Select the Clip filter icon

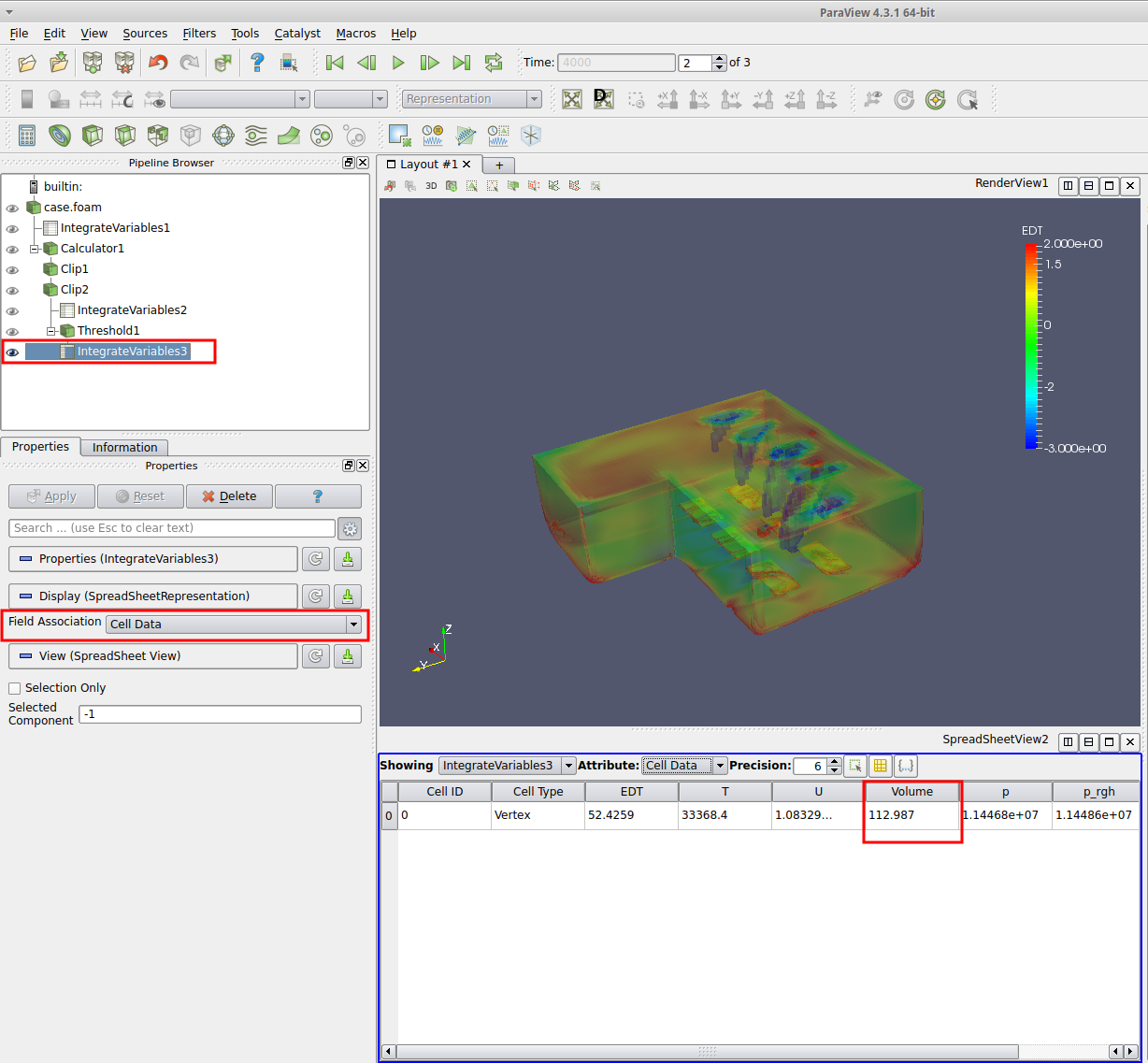93,136
